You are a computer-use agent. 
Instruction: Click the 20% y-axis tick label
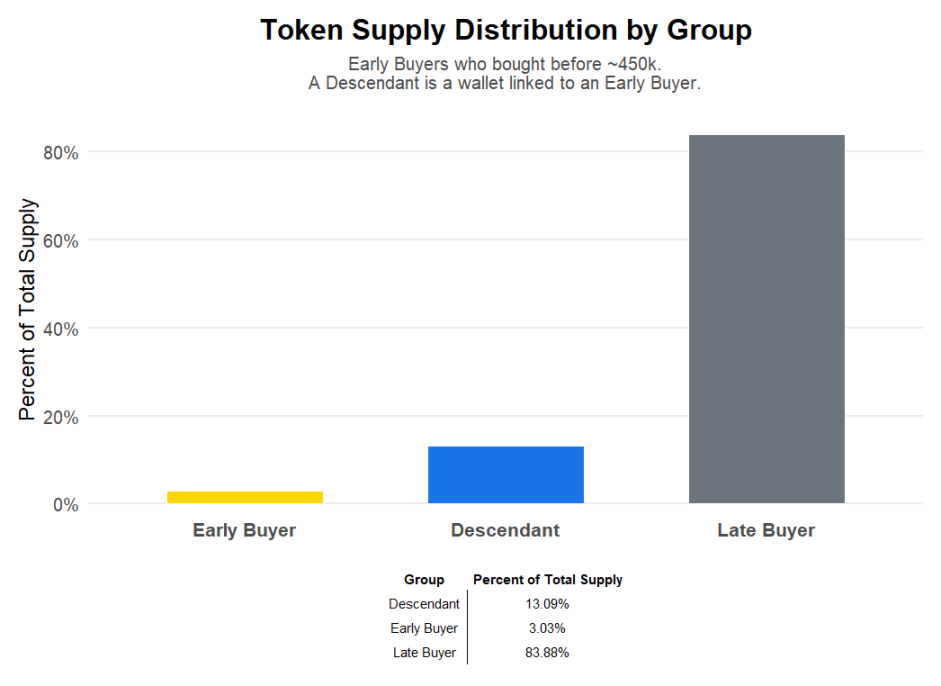(x=60, y=416)
